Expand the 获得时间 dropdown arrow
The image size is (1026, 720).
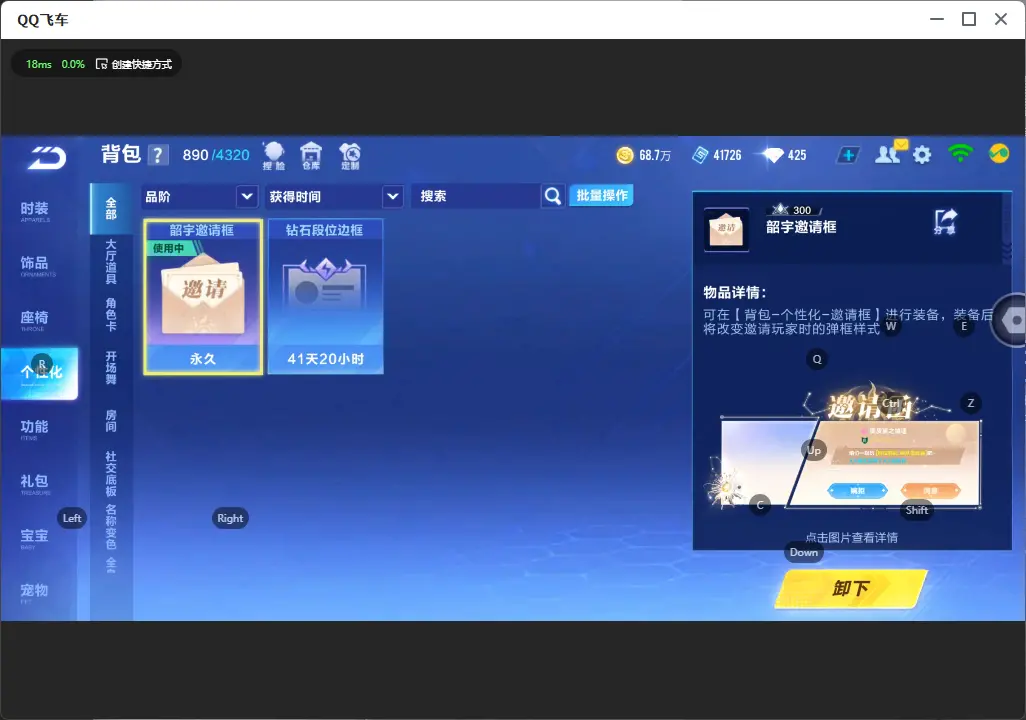pyautogui.click(x=393, y=196)
